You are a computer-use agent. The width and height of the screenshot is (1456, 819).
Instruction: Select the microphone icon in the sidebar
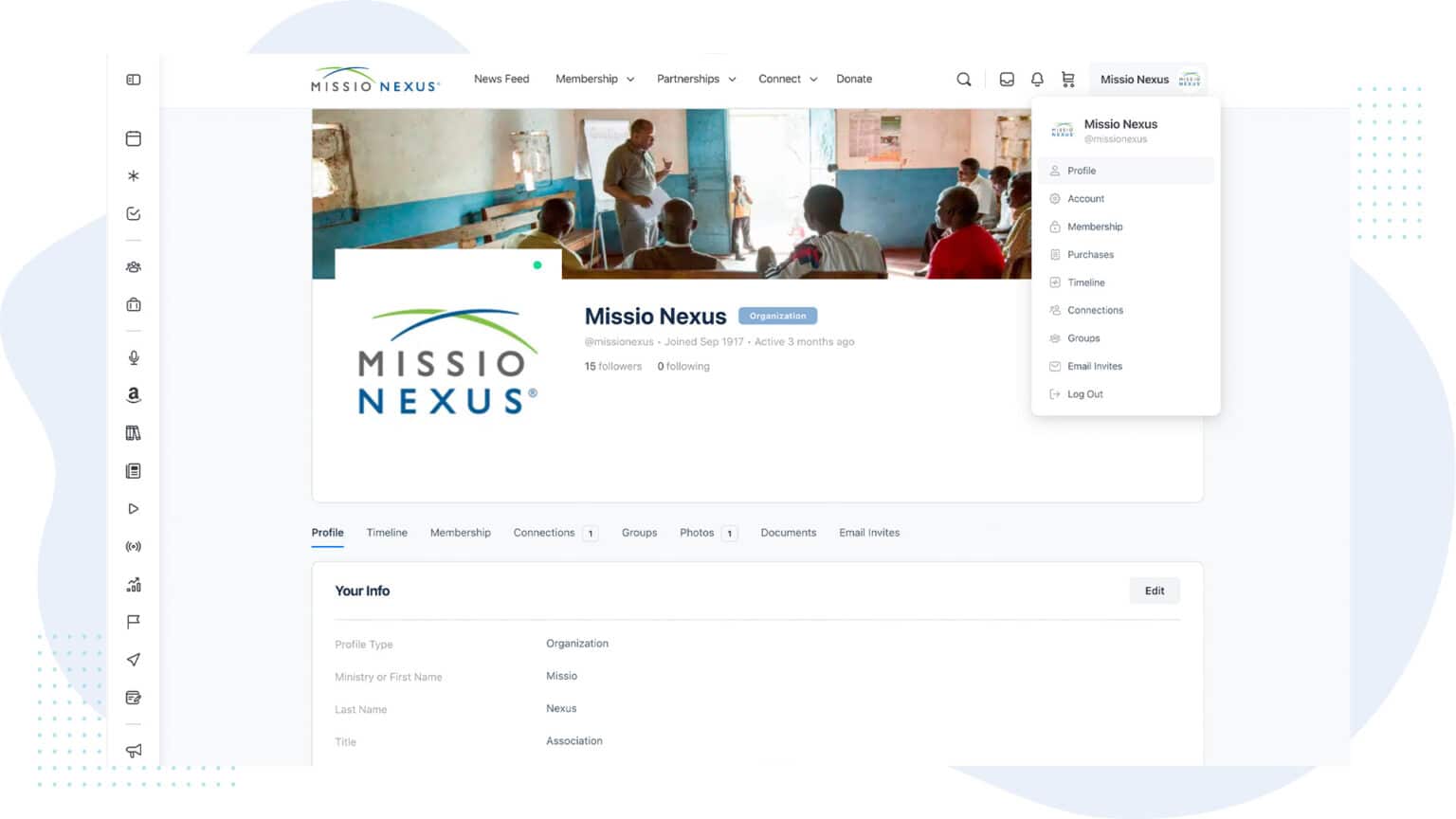134,357
